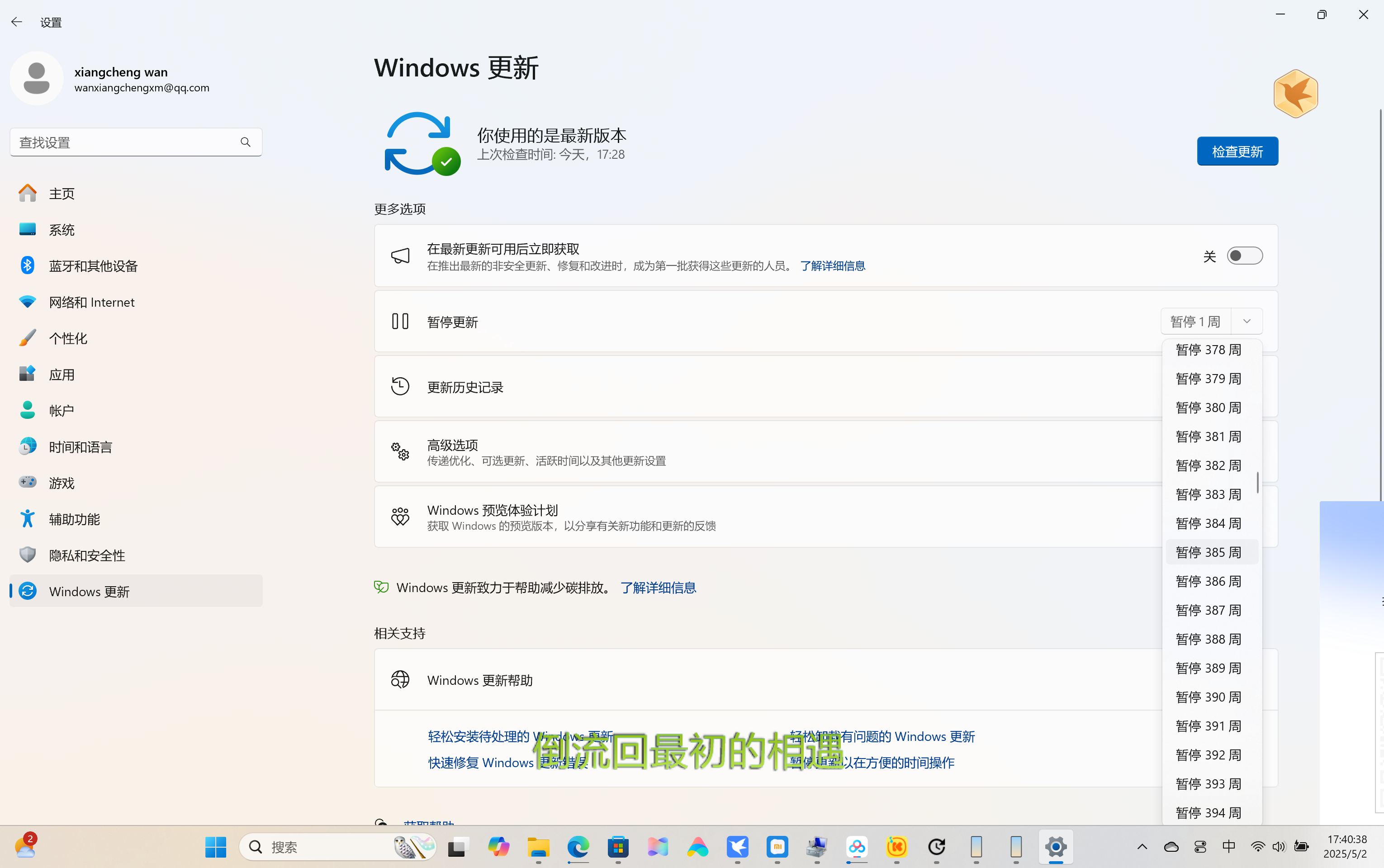Click the volume icon in the tray
Viewport: 1384px width, 868px height.
[x=1278, y=847]
